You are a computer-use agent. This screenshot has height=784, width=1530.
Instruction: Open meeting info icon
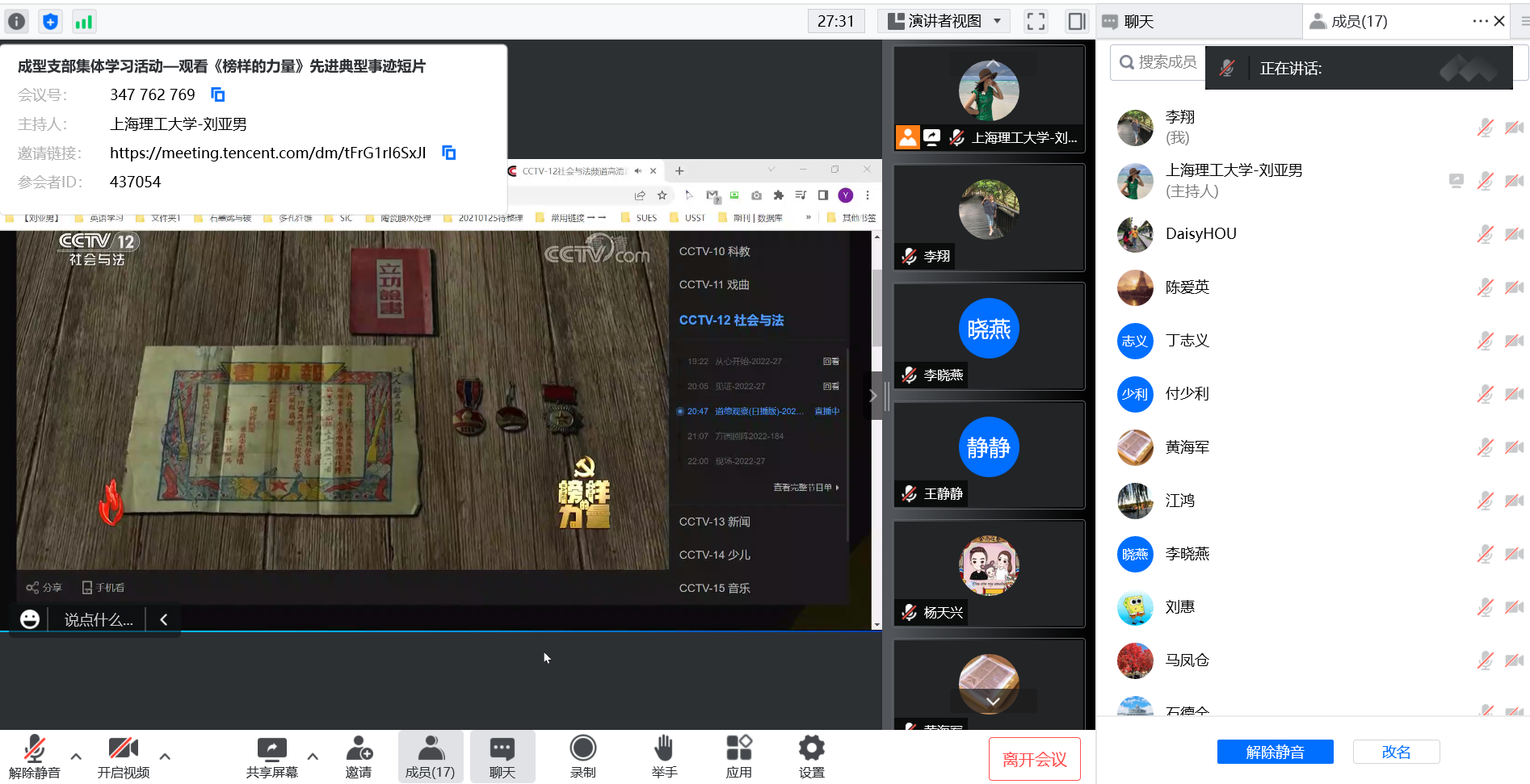16,22
